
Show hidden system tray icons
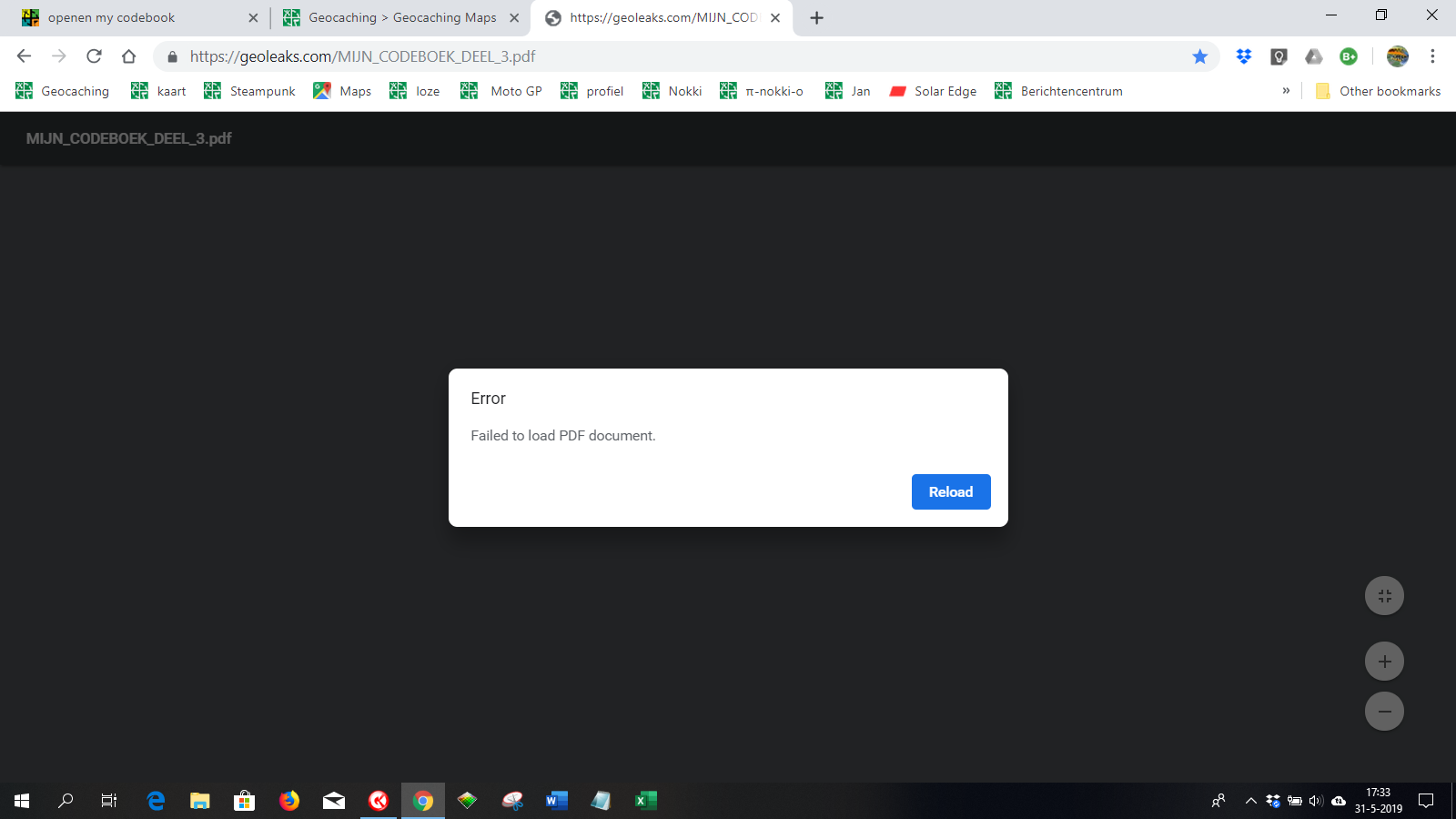pos(1251,801)
